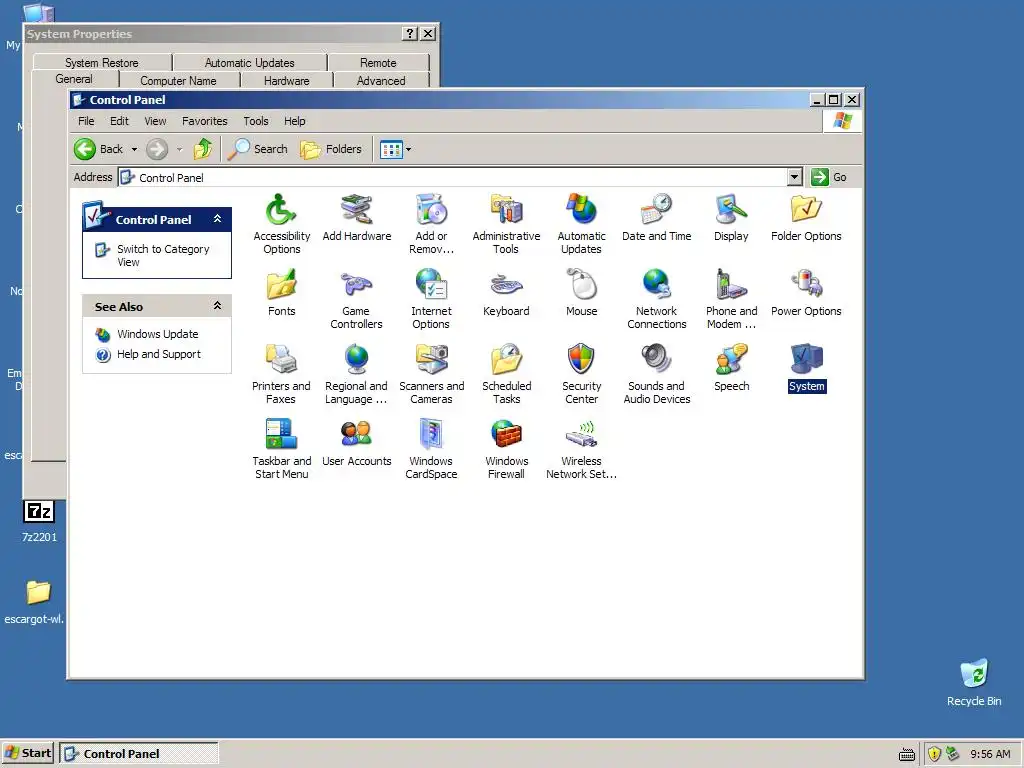Screen dimensions: 1024x768
Task: Open Wireless Network Setup Wizard icon
Action: coord(581,449)
